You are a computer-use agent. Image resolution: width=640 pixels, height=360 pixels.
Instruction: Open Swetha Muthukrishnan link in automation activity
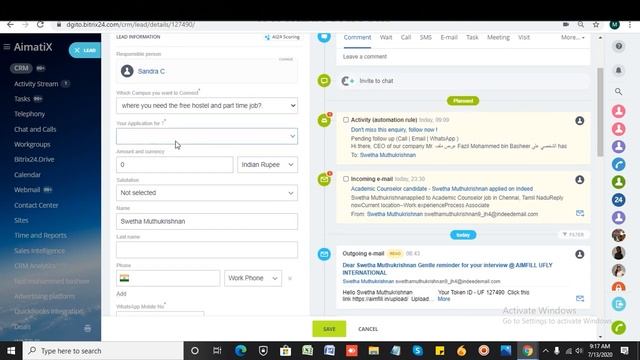click(x=388, y=155)
